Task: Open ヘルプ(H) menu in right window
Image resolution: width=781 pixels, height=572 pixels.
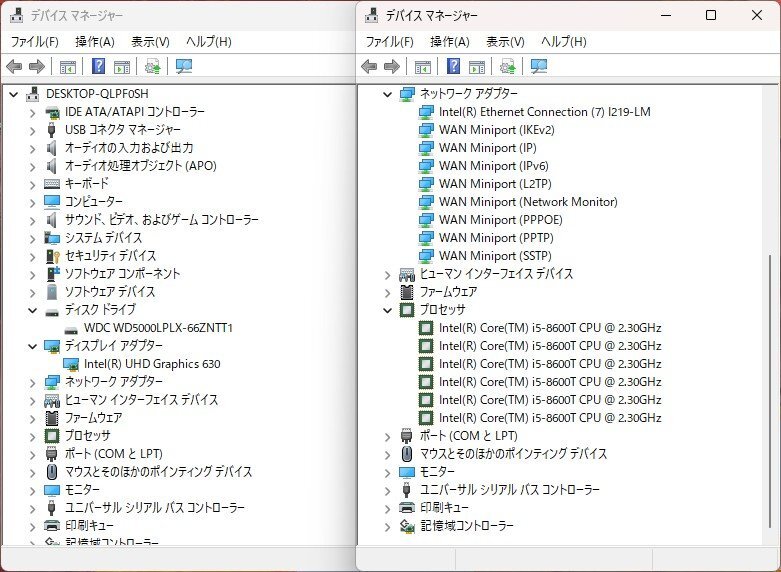Action: (x=563, y=42)
